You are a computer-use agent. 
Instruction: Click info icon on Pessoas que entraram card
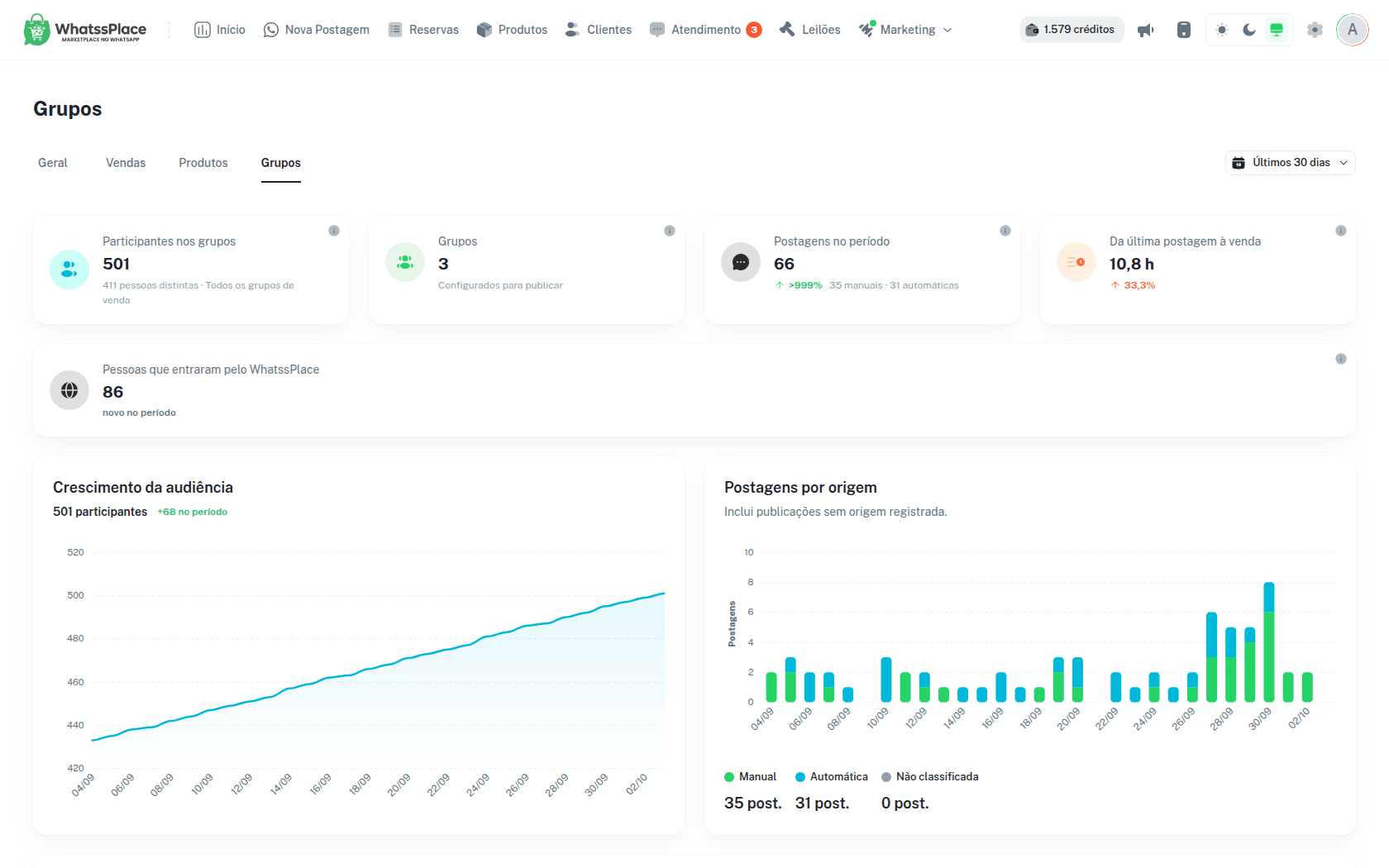pyautogui.click(x=1341, y=359)
